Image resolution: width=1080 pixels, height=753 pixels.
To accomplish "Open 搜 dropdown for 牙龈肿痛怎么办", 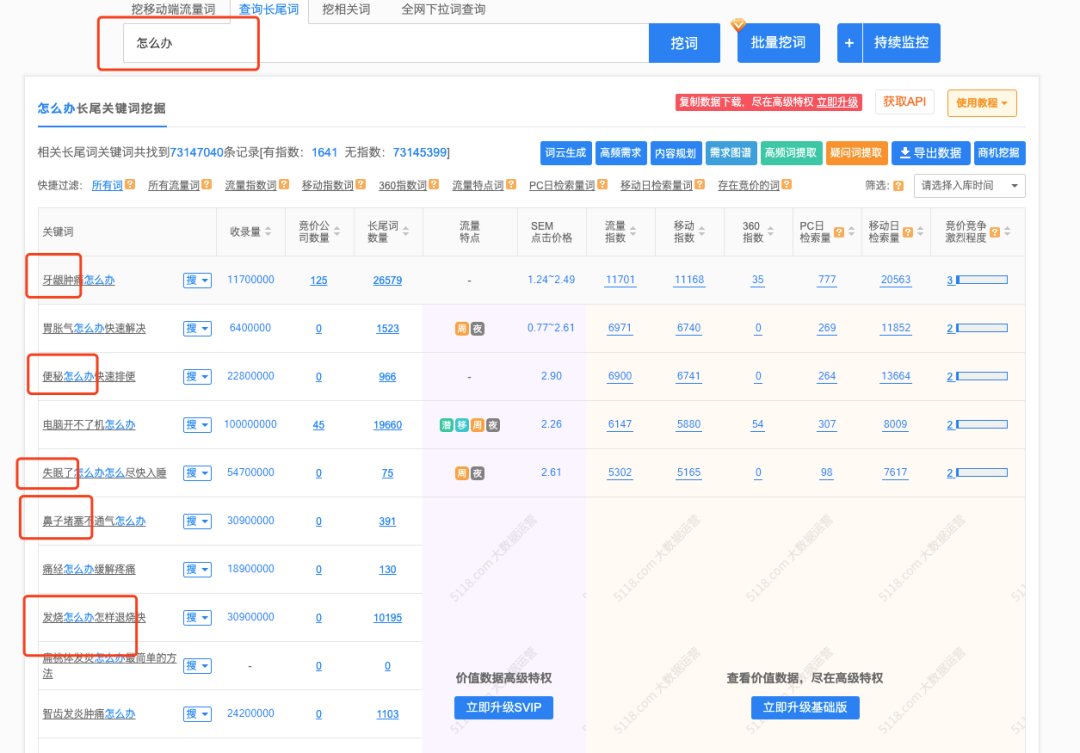I will pos(197,280).
